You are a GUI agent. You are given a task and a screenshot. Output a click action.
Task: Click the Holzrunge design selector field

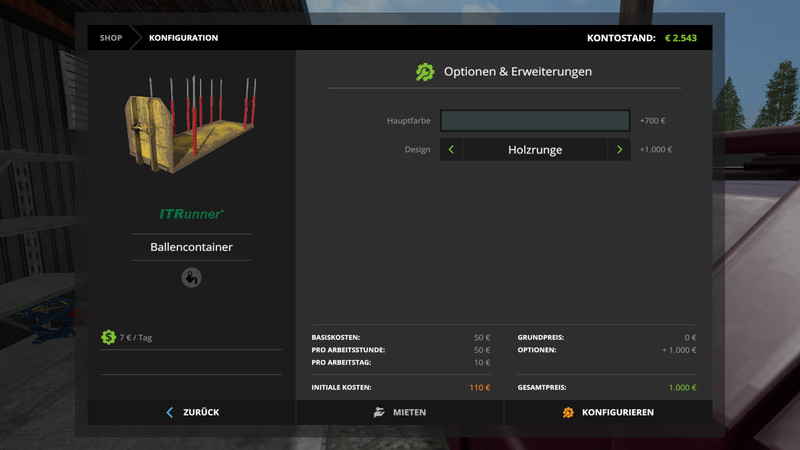click(x=535, y=150)
